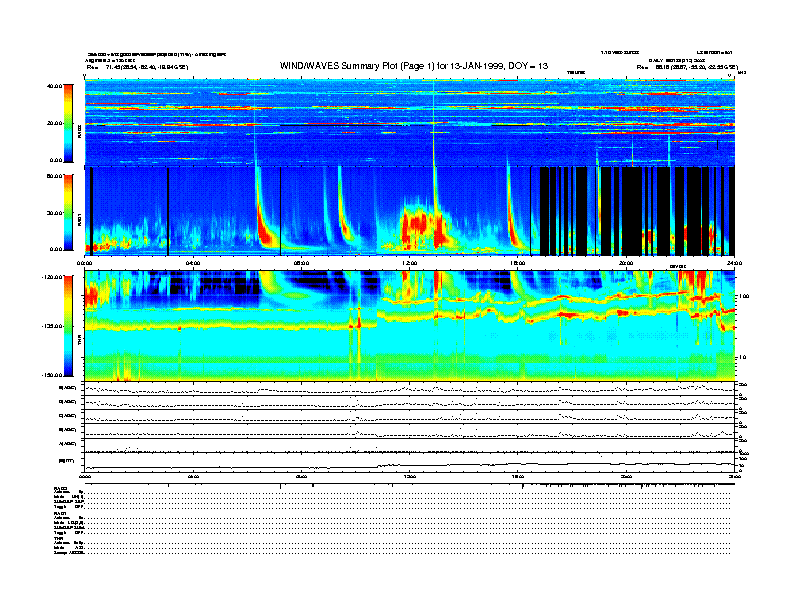Viewport: 792px width, 612px height.
Task: Click the DOY = 13 text in title
Action: pyautogui.click(x=528, y=66)
